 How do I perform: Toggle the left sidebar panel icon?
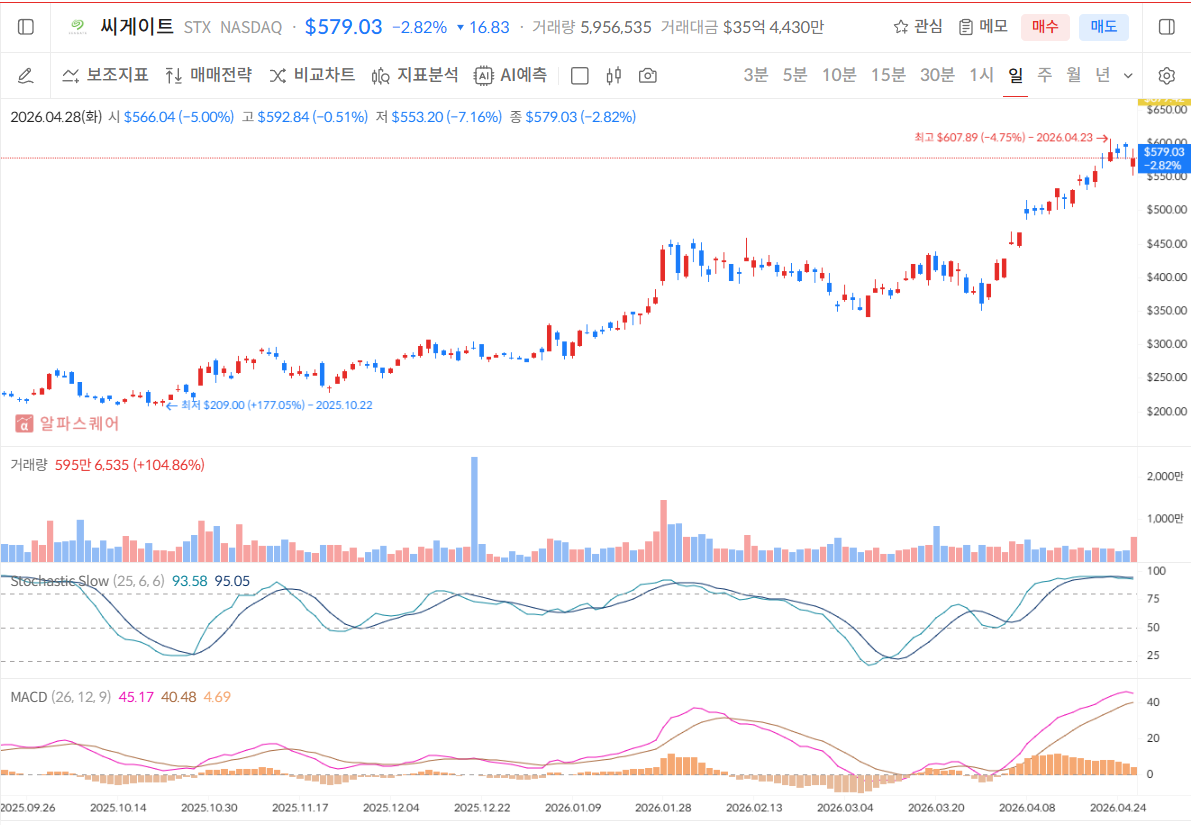26,27
